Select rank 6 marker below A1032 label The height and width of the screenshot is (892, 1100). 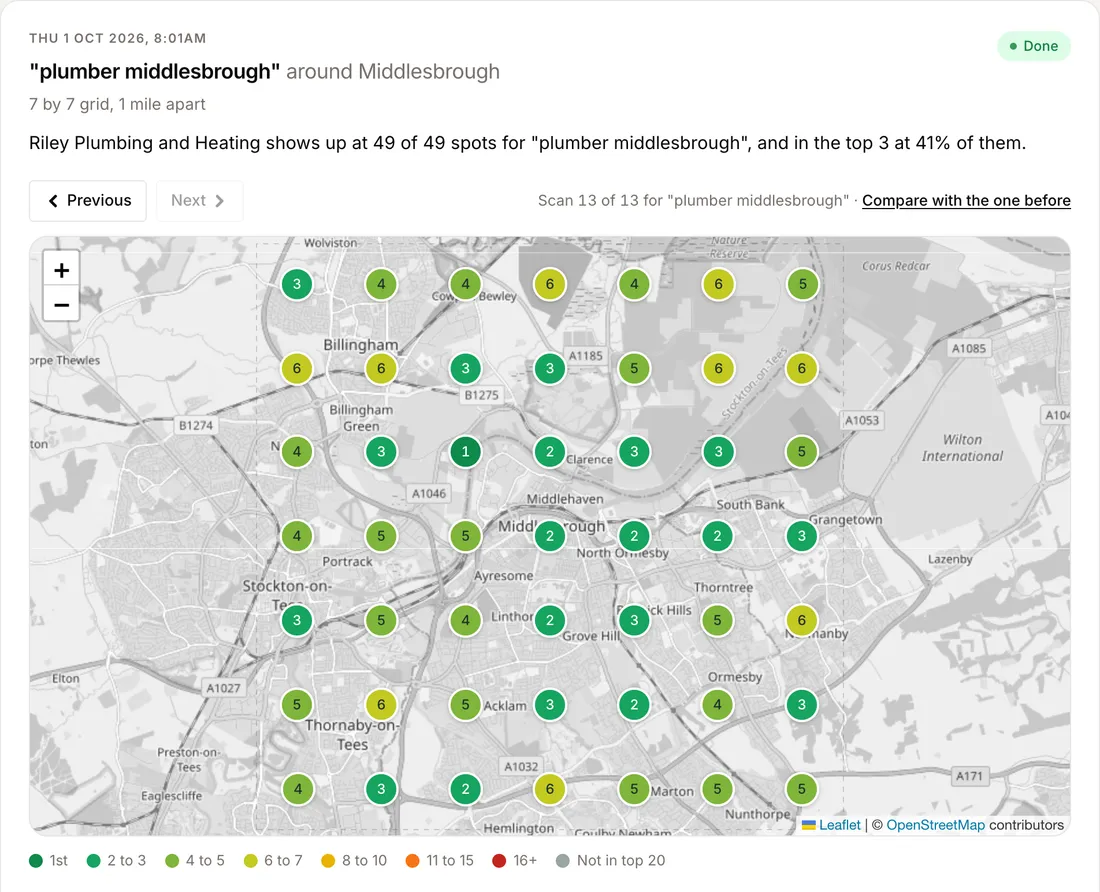point(549,789)
